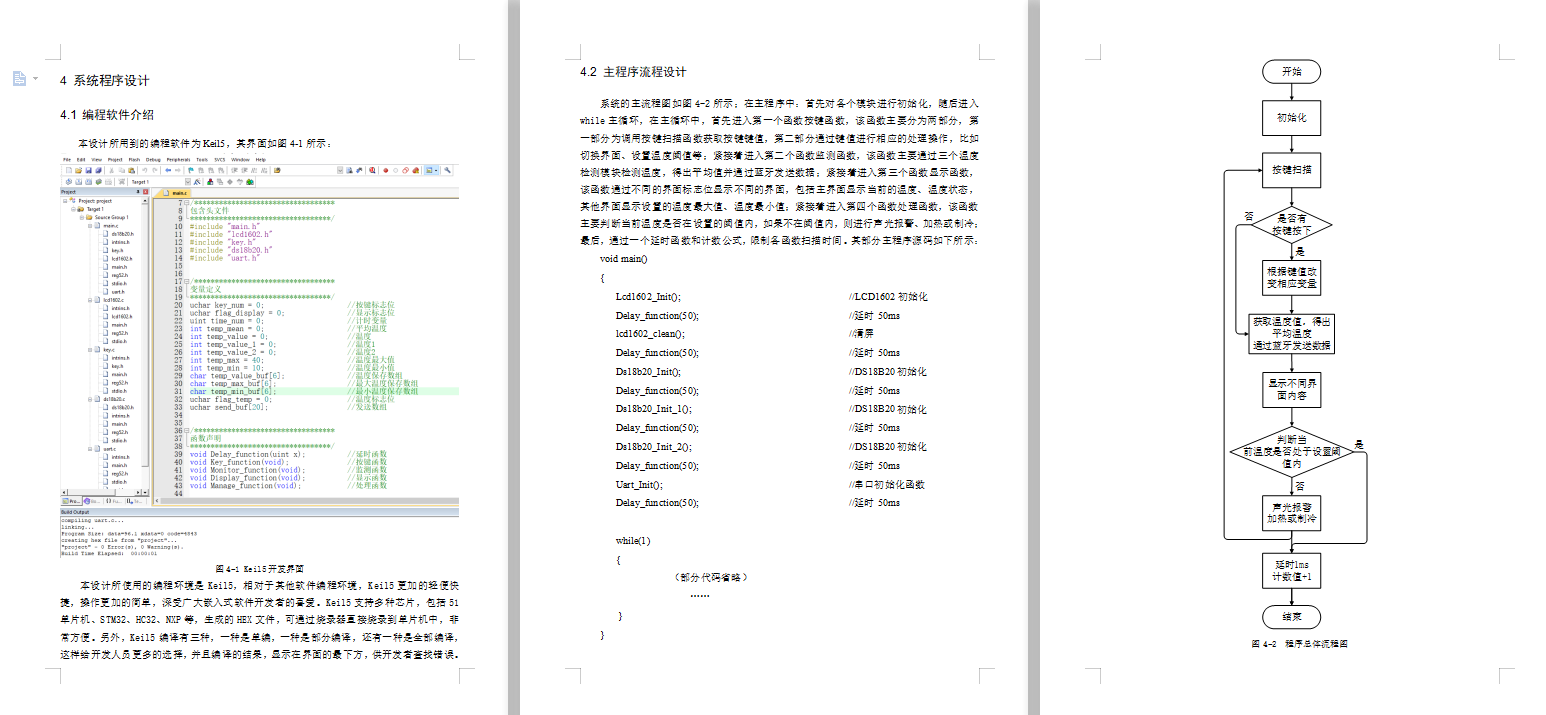This screenshot has width=1546, height=715.
Task: Click the Uart_Init(); code line
Action: pyautogui.click(x=638, y=484)
